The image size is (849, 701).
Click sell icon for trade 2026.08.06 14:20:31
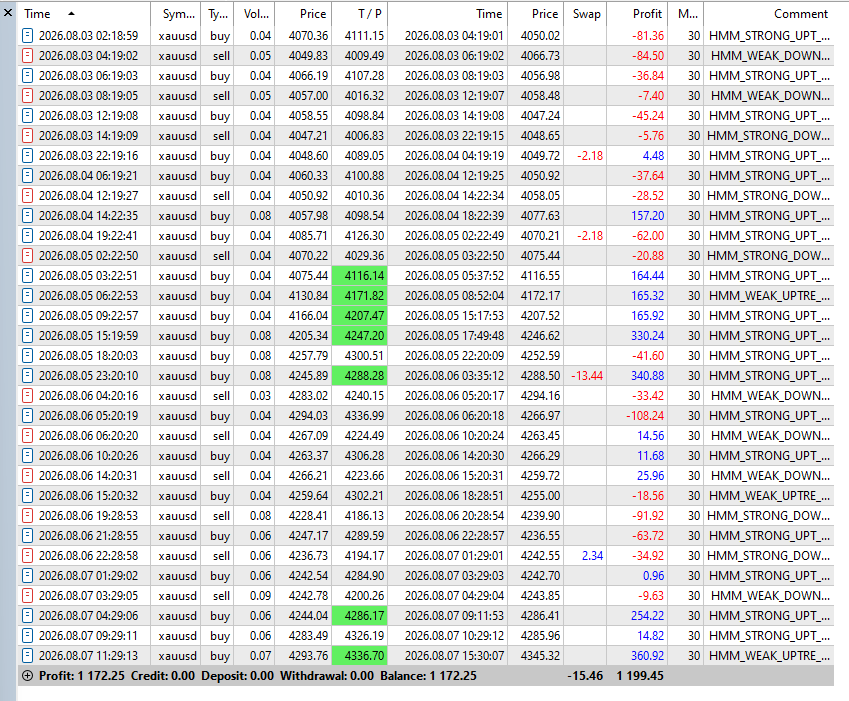pos(27,476)
